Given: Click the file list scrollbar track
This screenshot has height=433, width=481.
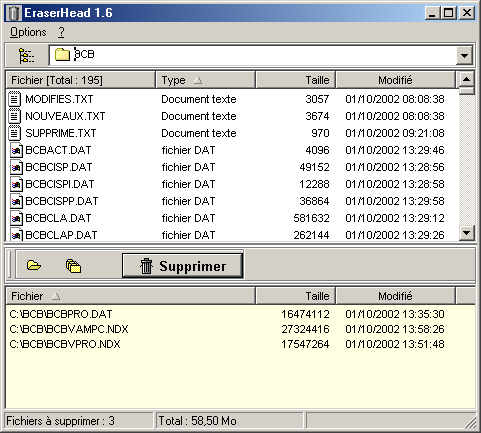Looking at the screenshot, I should pos(467,160).
